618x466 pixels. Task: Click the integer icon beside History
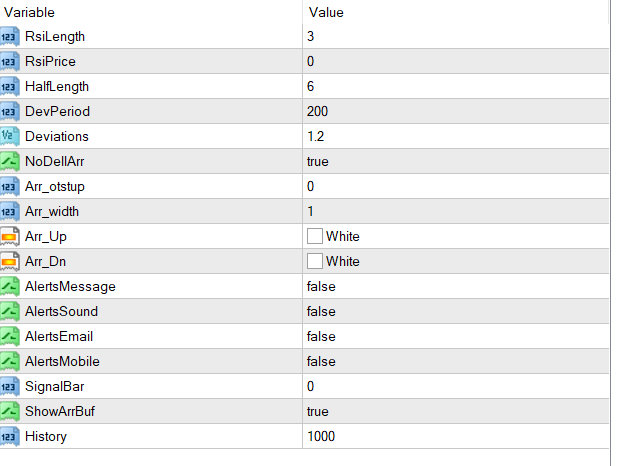[x=10, y=437]
